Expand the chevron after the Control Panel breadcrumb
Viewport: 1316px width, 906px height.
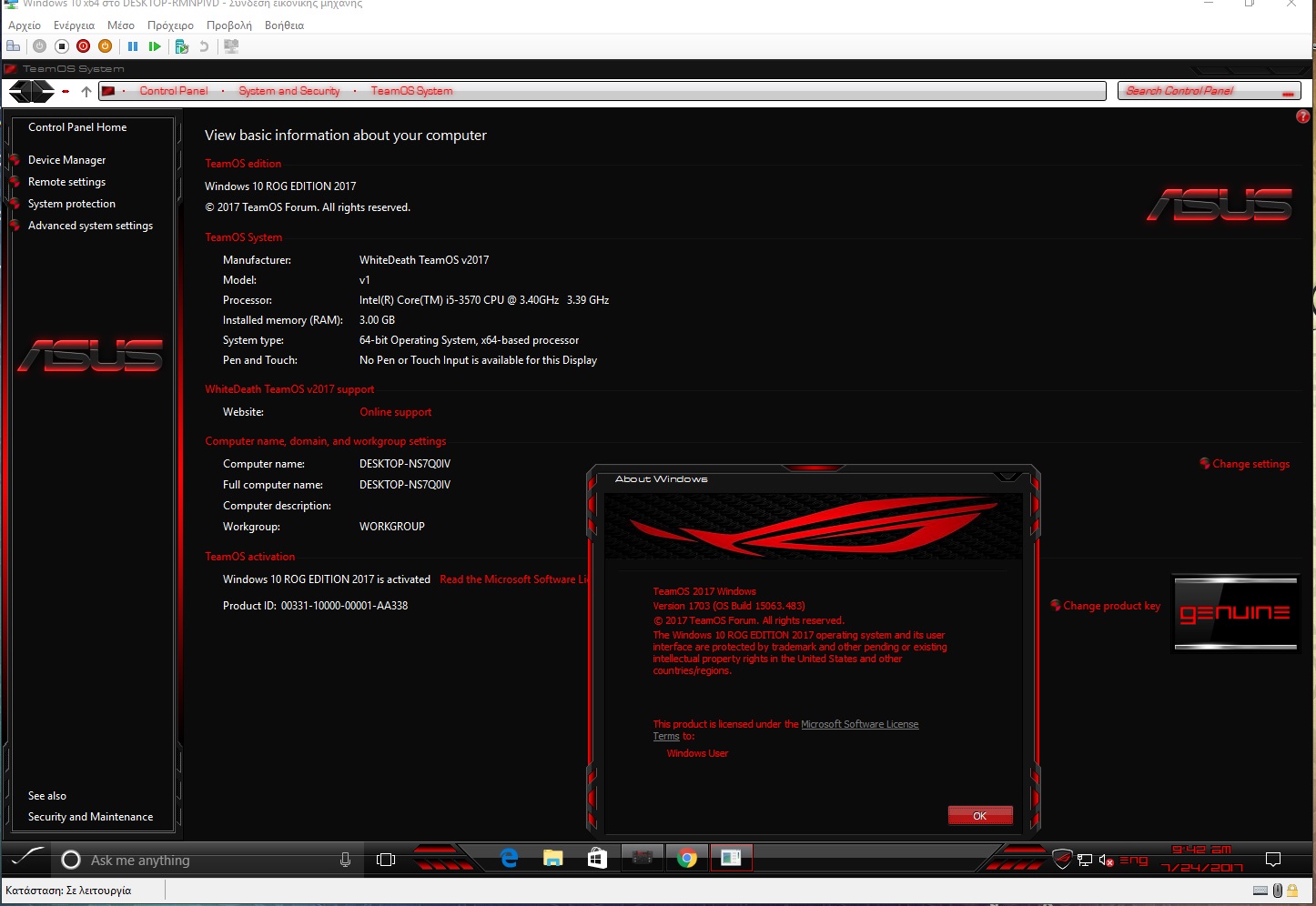[223, 91]
